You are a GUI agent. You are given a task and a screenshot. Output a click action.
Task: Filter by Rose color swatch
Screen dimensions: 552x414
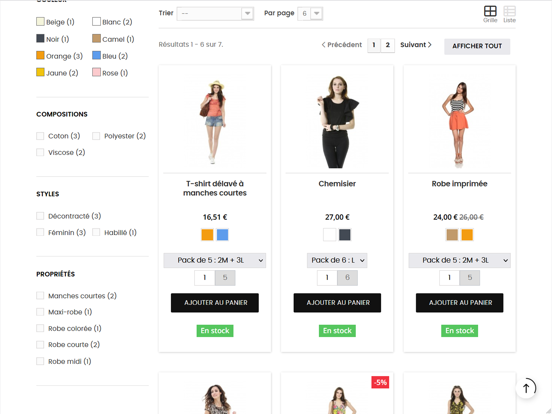(x=96, y=72)
